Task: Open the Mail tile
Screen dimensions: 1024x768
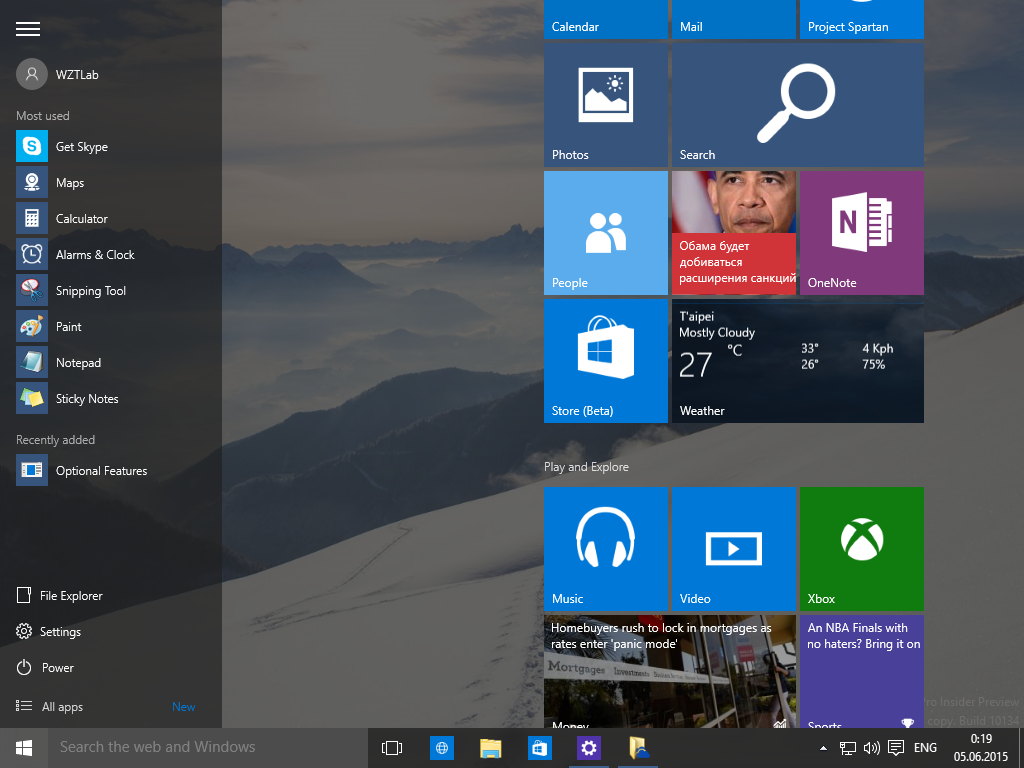Action: tap(734, 19)
